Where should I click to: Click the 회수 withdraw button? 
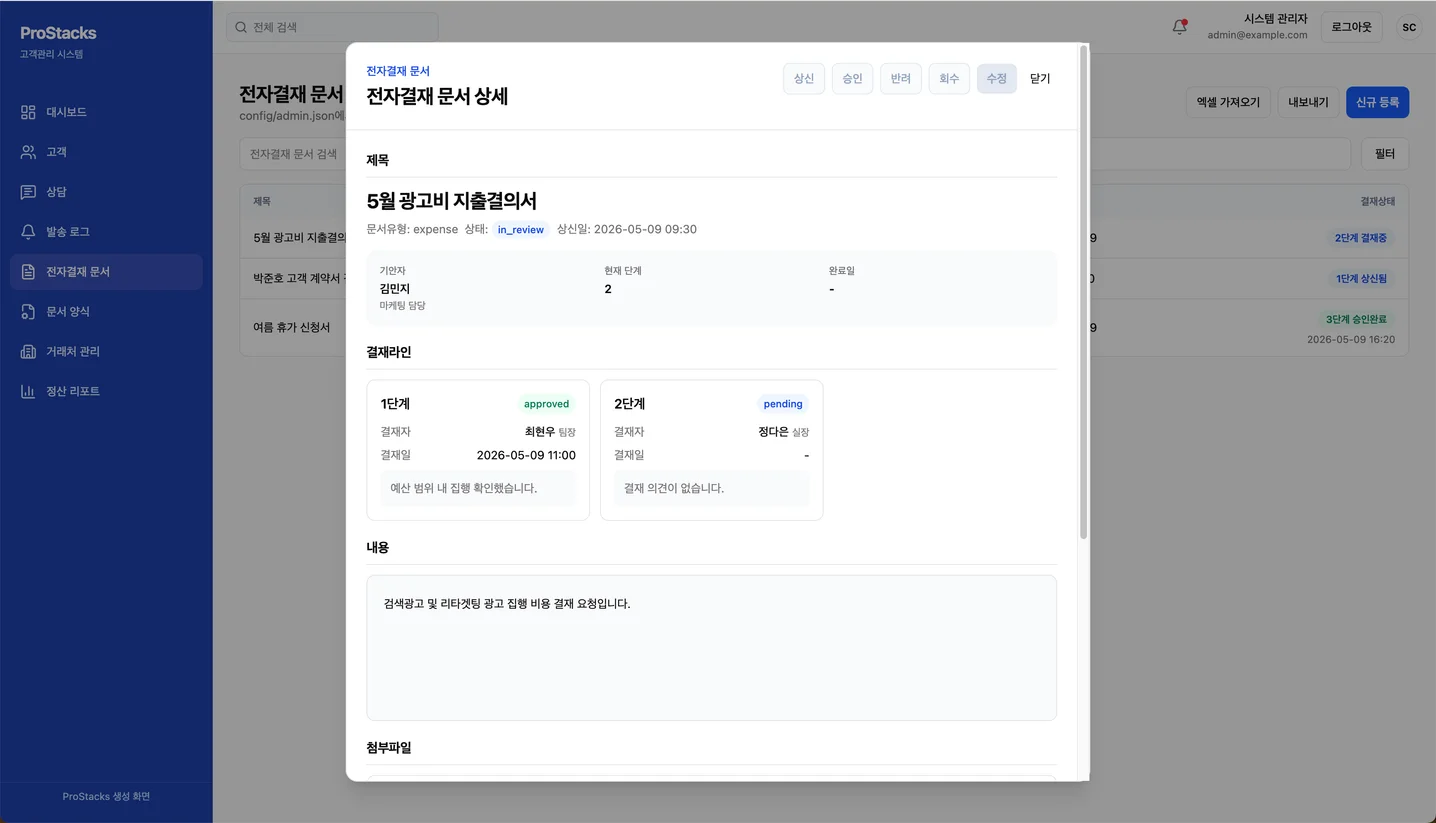949,79
